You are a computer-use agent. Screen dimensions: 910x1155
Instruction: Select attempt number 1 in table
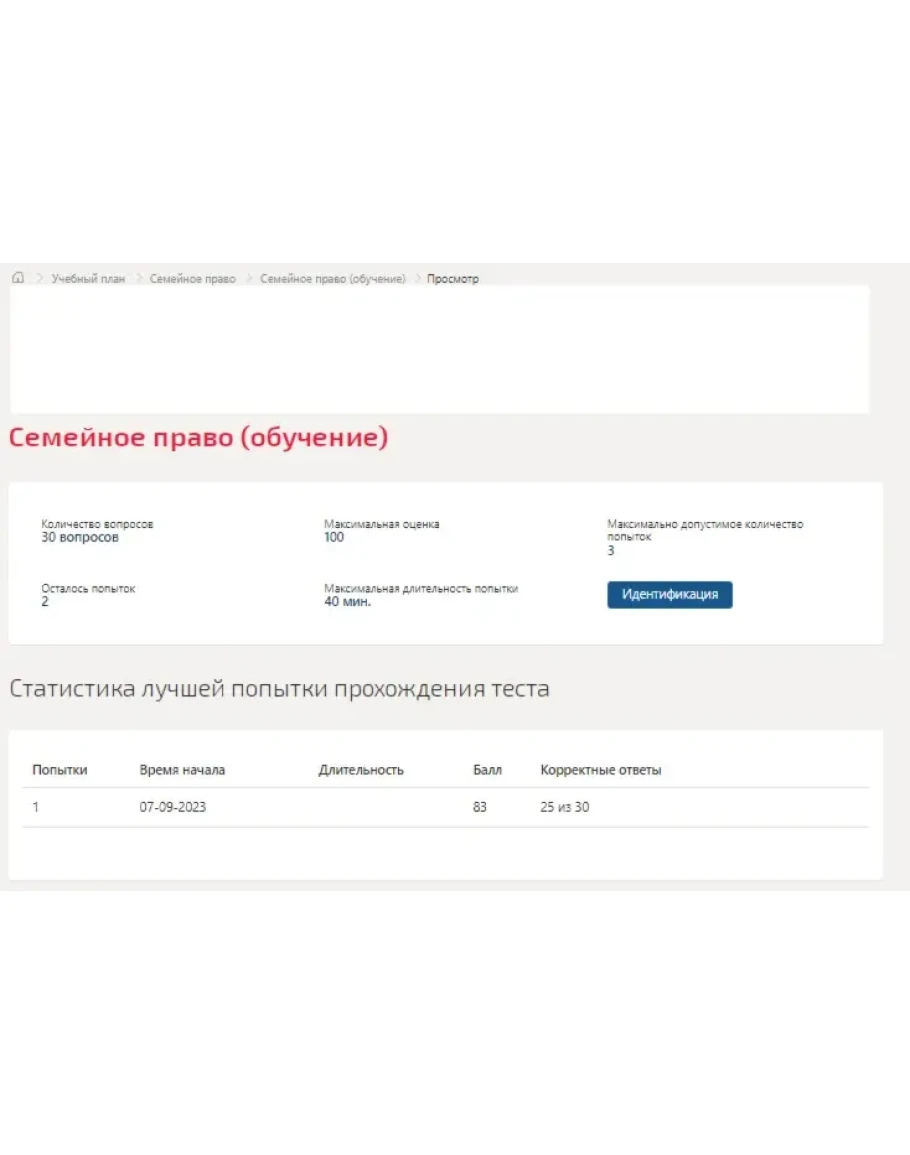pos(36,807)
